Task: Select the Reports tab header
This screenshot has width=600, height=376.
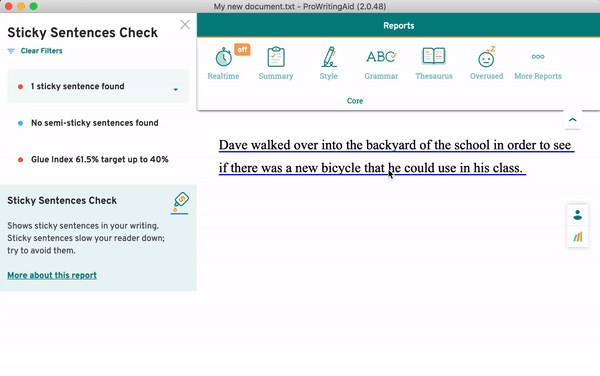Action: coord(398,26)
